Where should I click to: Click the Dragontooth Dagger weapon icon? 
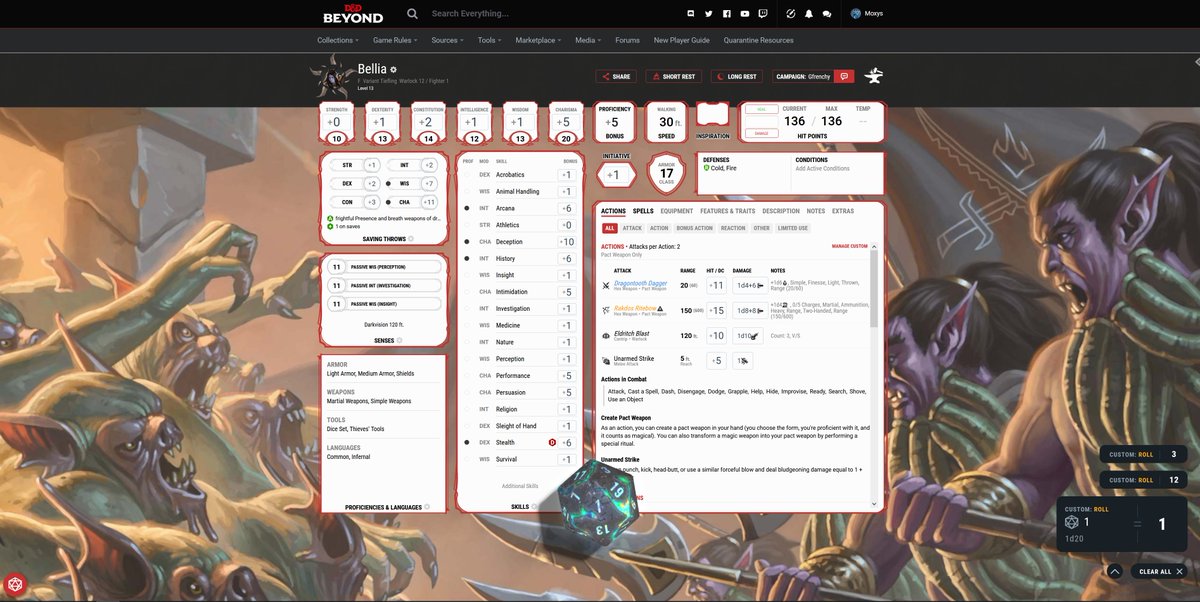click(606, 285)
